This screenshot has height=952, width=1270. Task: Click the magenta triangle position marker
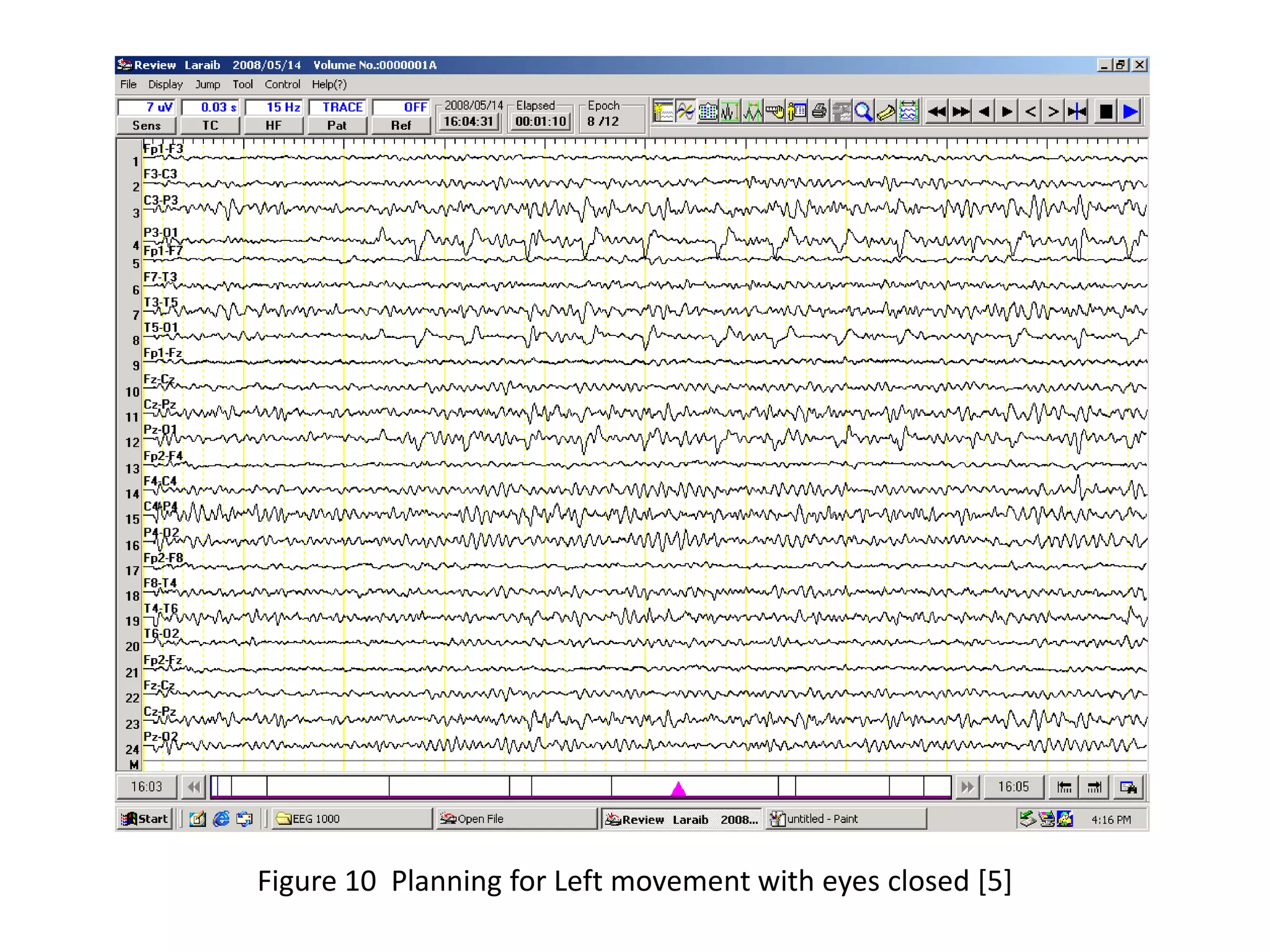(x=678, y=789)
